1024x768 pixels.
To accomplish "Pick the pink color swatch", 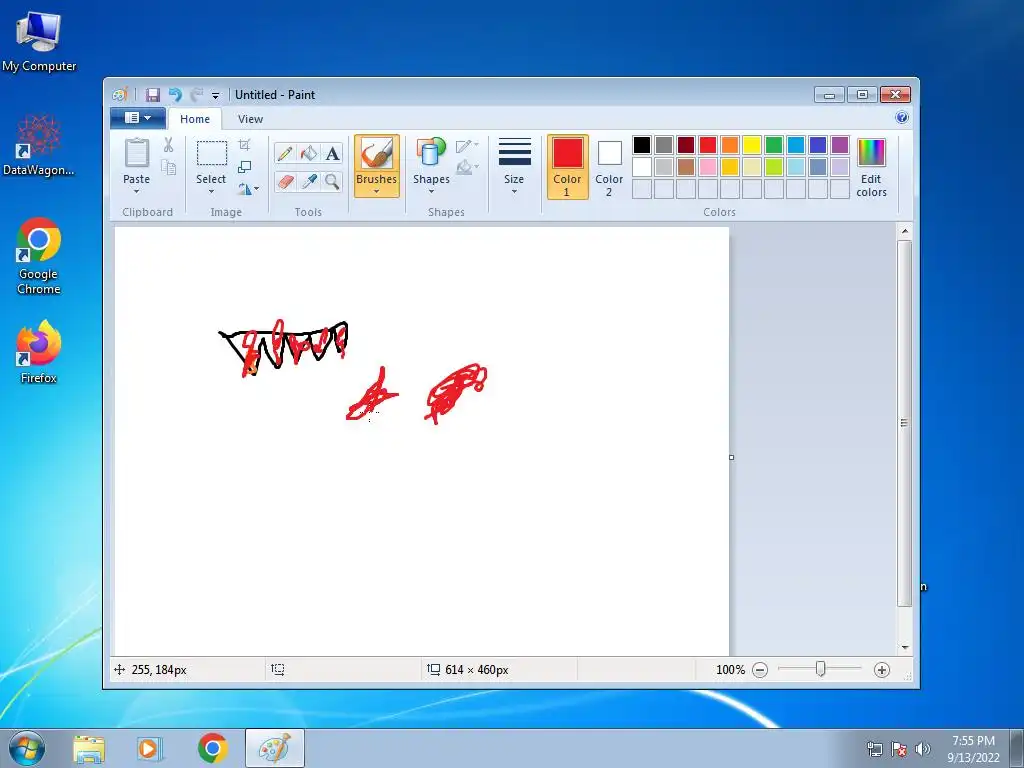I will 708,167.
